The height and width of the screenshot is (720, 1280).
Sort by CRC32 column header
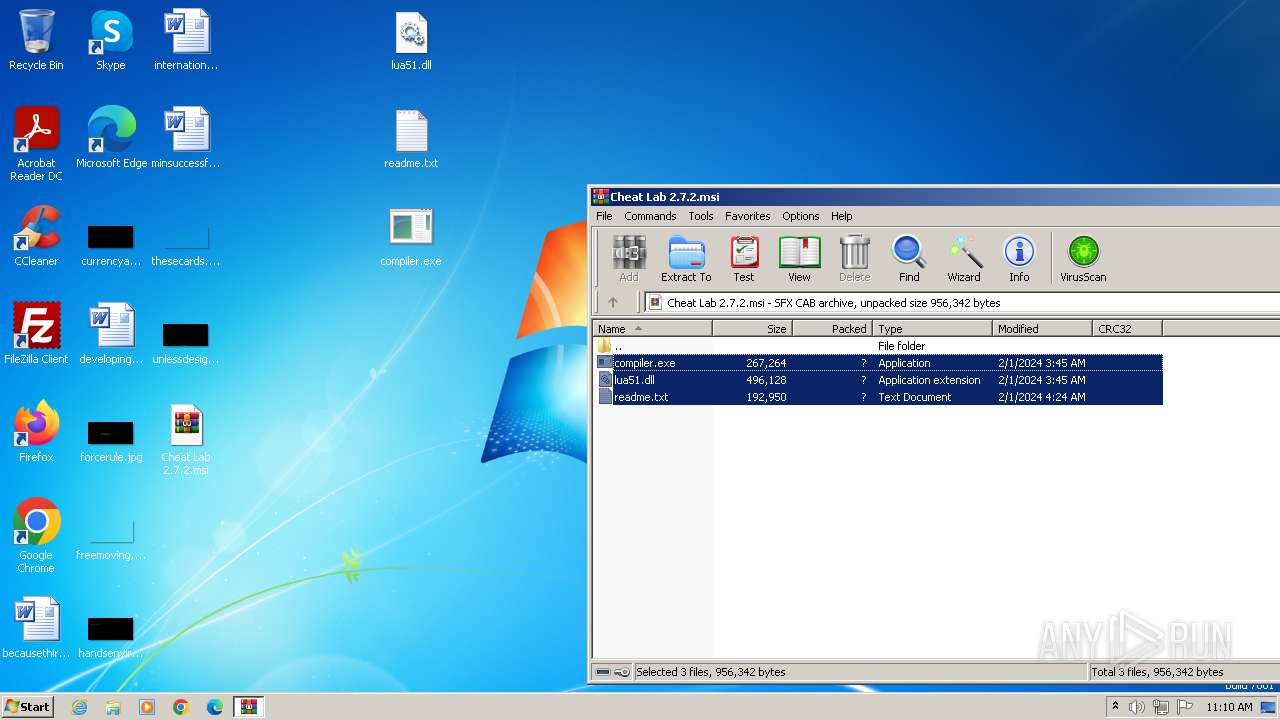[x=1127, y=328]
